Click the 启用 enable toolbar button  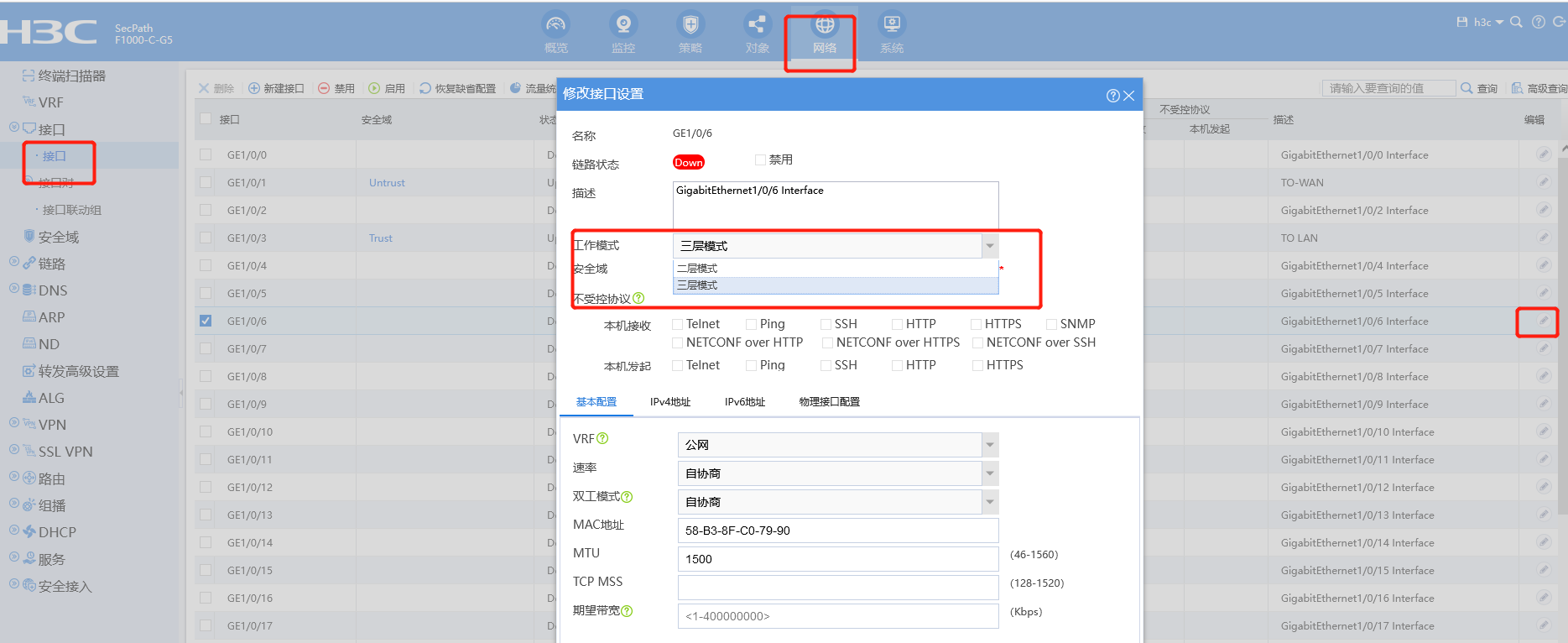coord(387,88)
